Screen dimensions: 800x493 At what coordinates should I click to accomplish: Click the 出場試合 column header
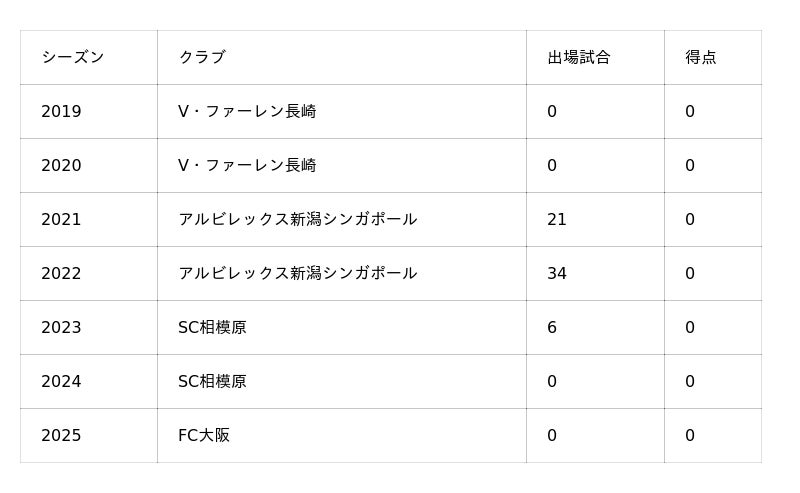[x=578, y=58]
